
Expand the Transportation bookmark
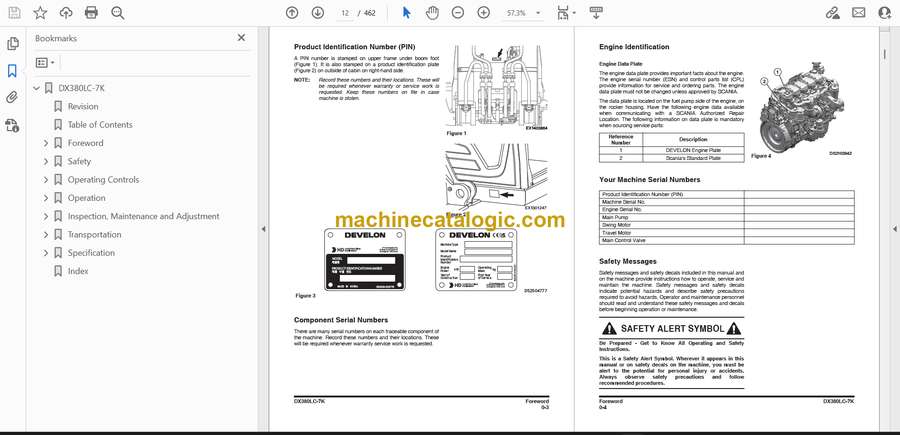46,235
